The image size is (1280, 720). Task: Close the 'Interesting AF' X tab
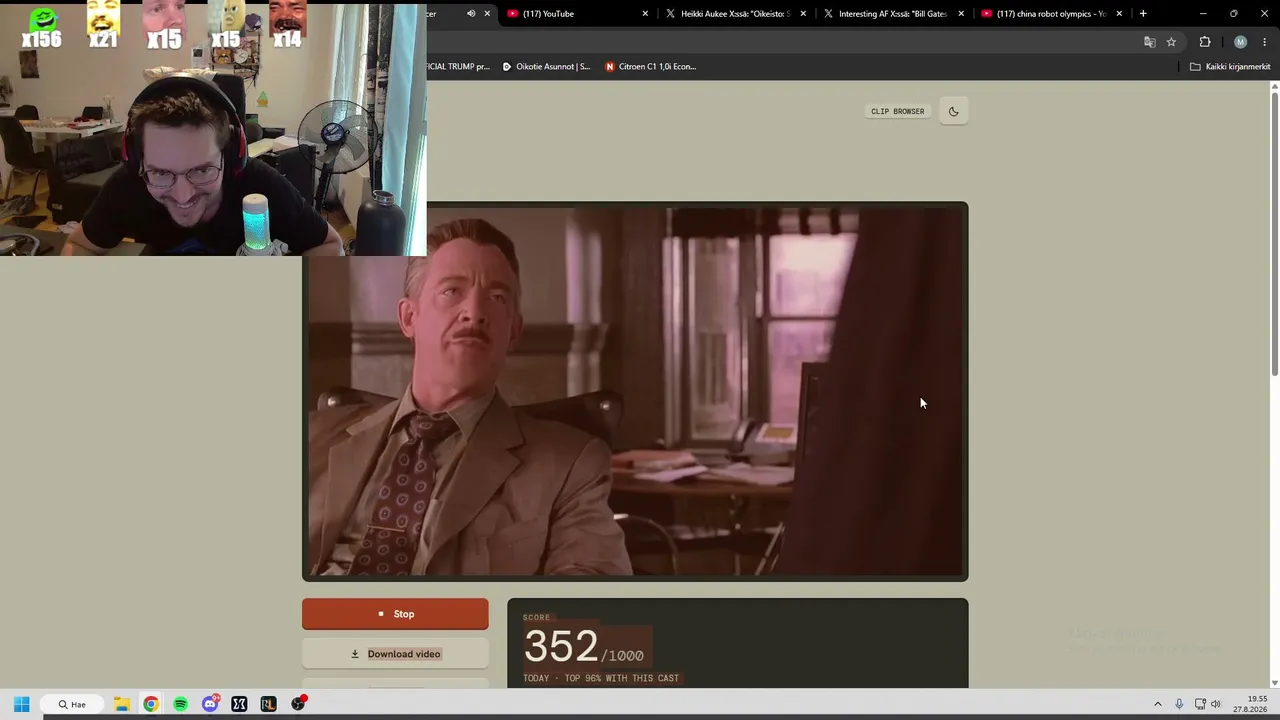[x=961, y=14]
